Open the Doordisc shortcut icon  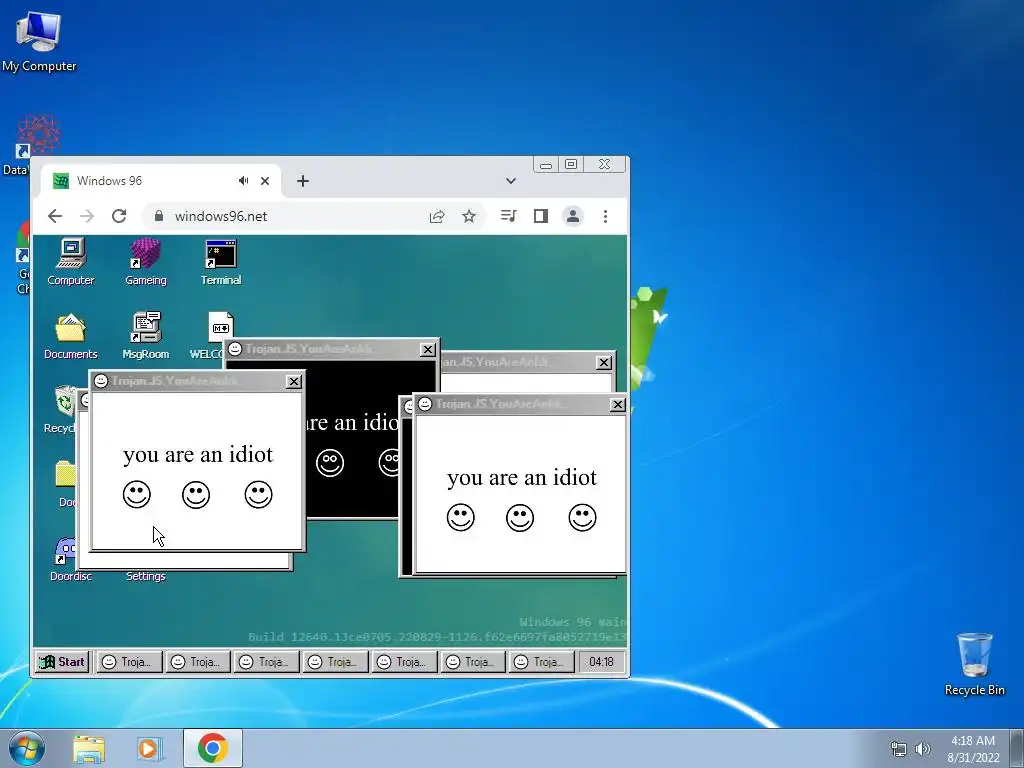tap(67, 560)
